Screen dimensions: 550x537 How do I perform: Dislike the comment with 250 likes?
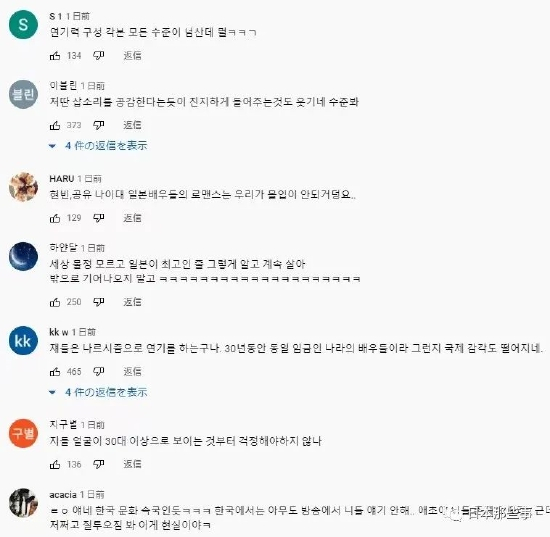coord(99,302)
